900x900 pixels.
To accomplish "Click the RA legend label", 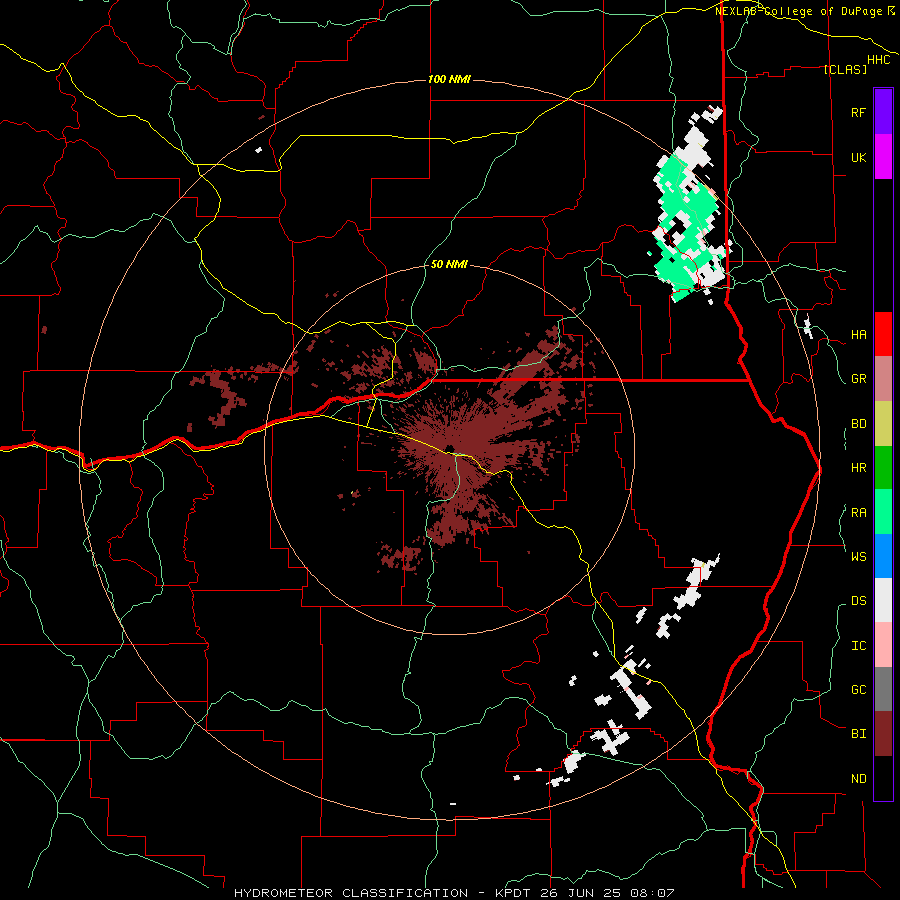I will (858, 513).
